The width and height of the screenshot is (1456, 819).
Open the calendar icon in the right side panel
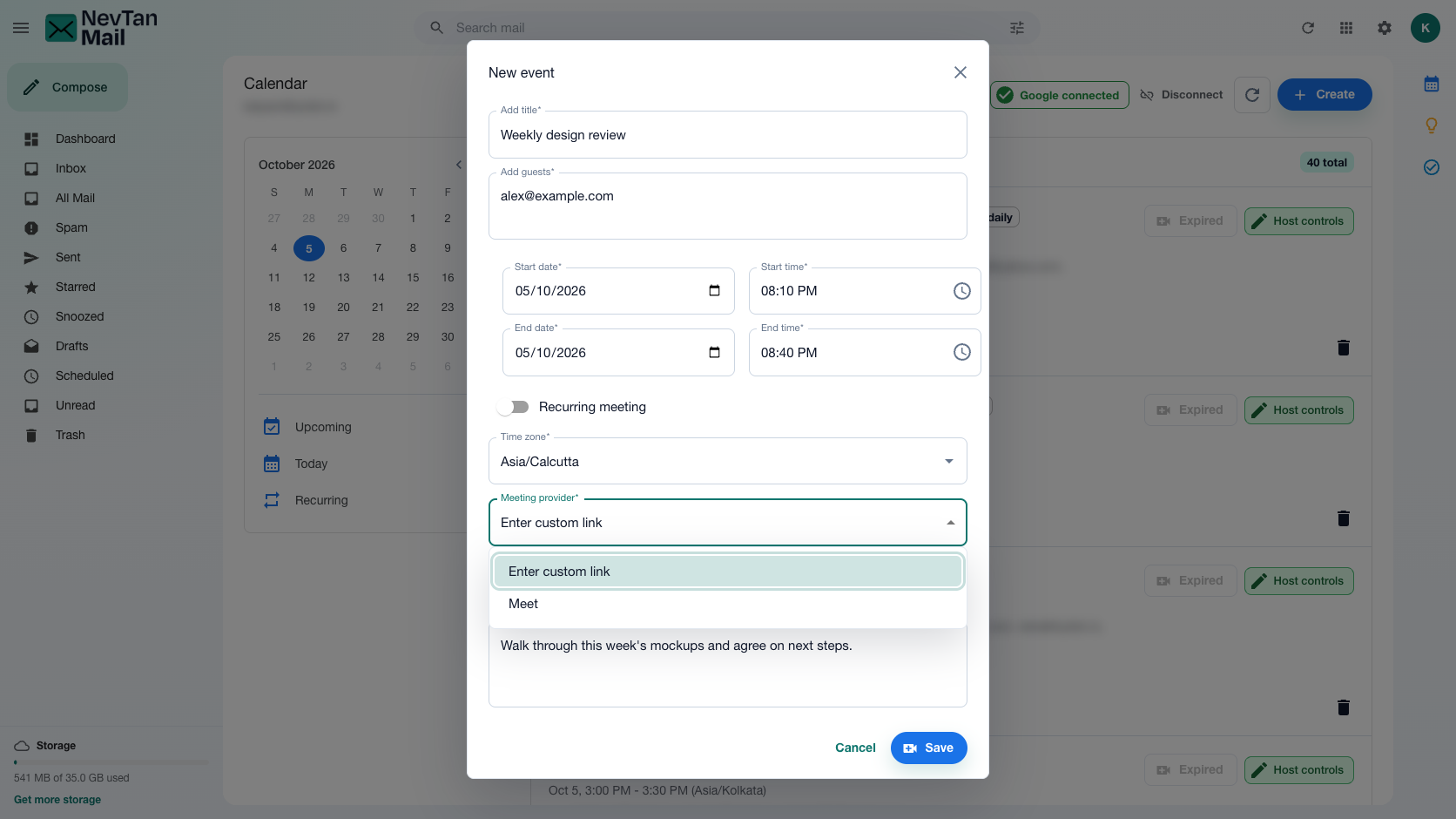coord(1432,85)
